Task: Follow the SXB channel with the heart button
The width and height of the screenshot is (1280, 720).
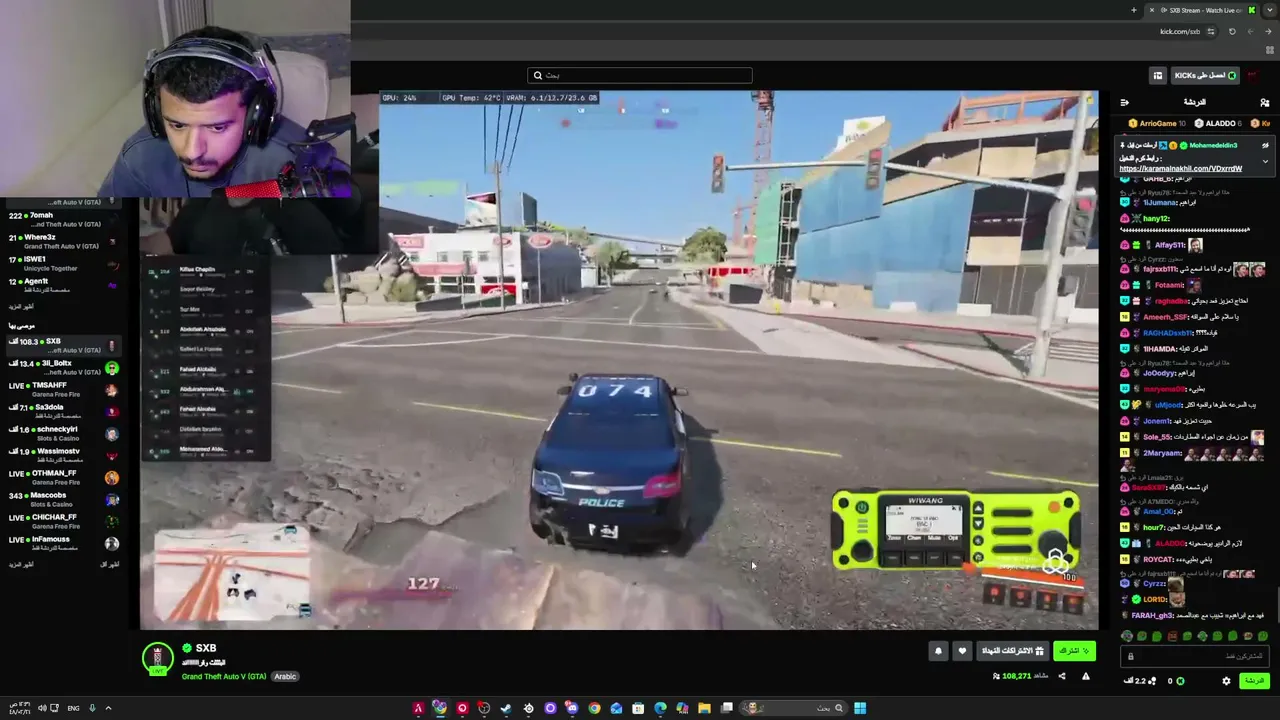Action: [x=962, y=651]
